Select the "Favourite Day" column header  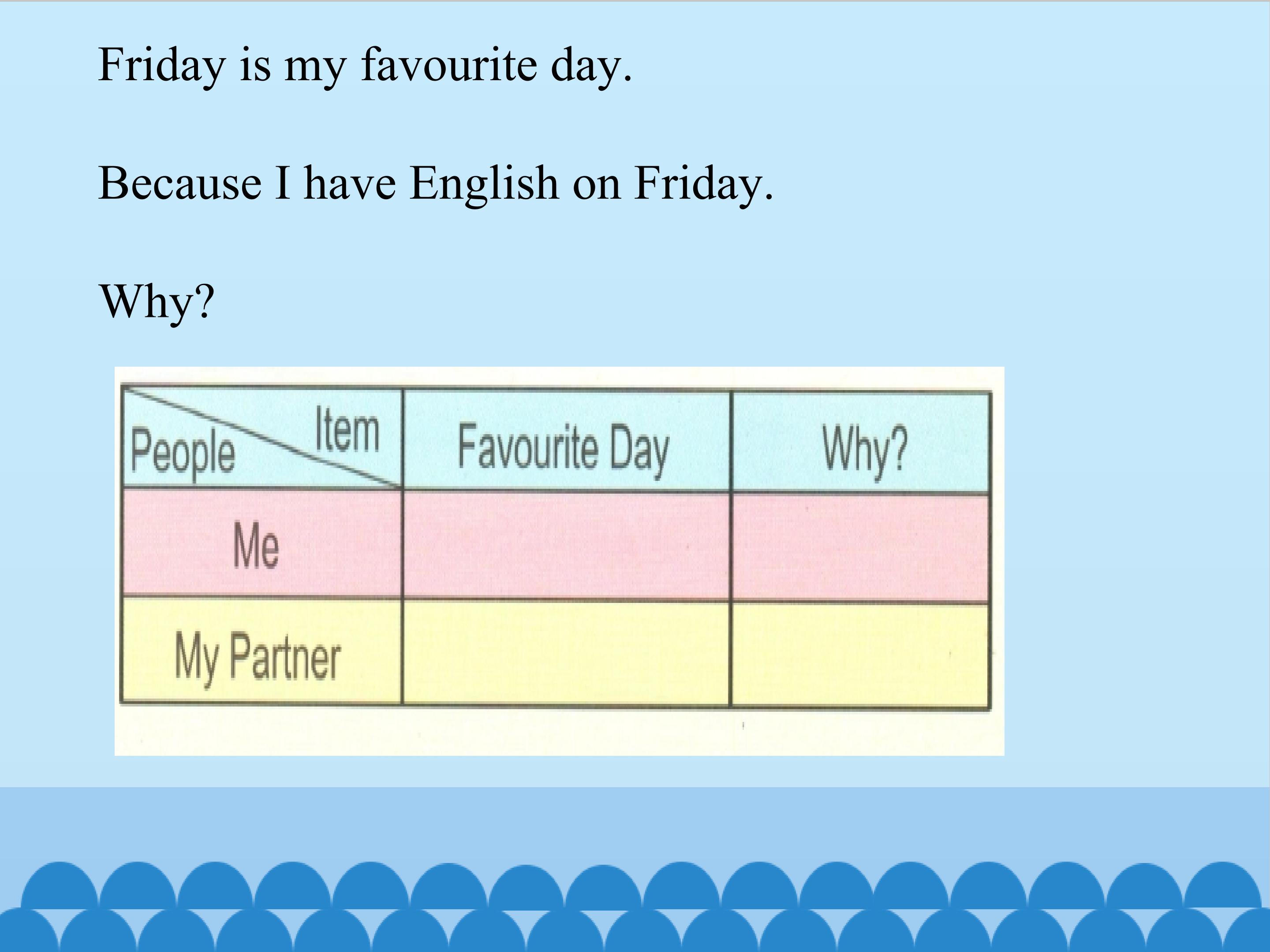[x=563, y=448]
